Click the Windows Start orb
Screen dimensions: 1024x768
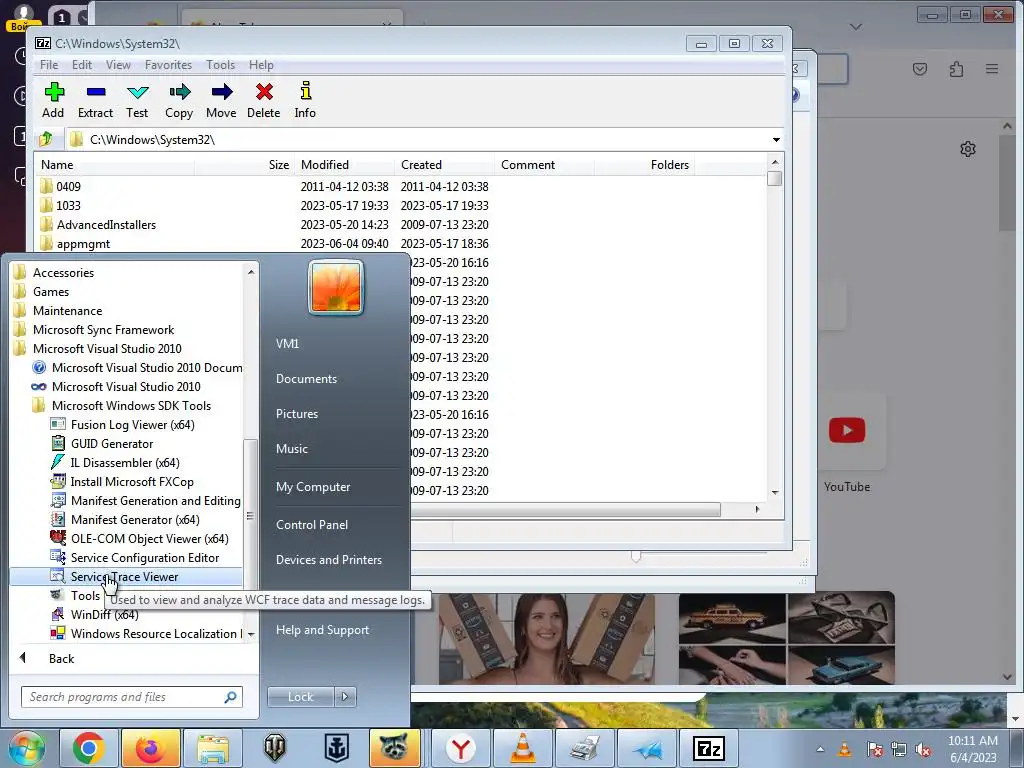27,748
